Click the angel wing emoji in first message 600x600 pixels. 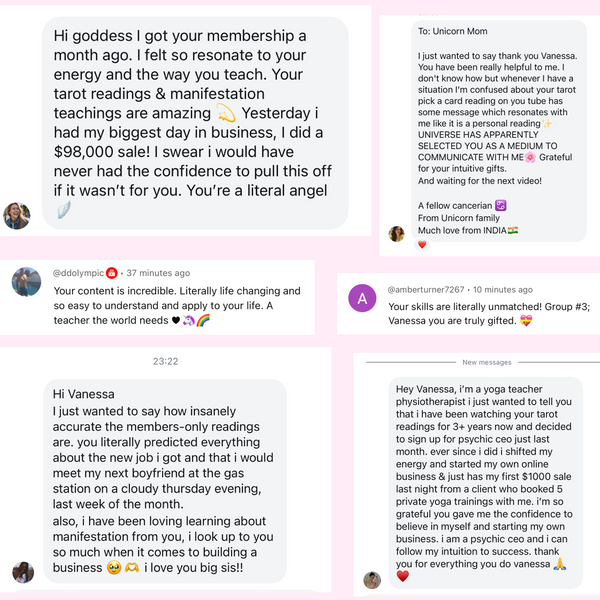(x=64, y=210)
